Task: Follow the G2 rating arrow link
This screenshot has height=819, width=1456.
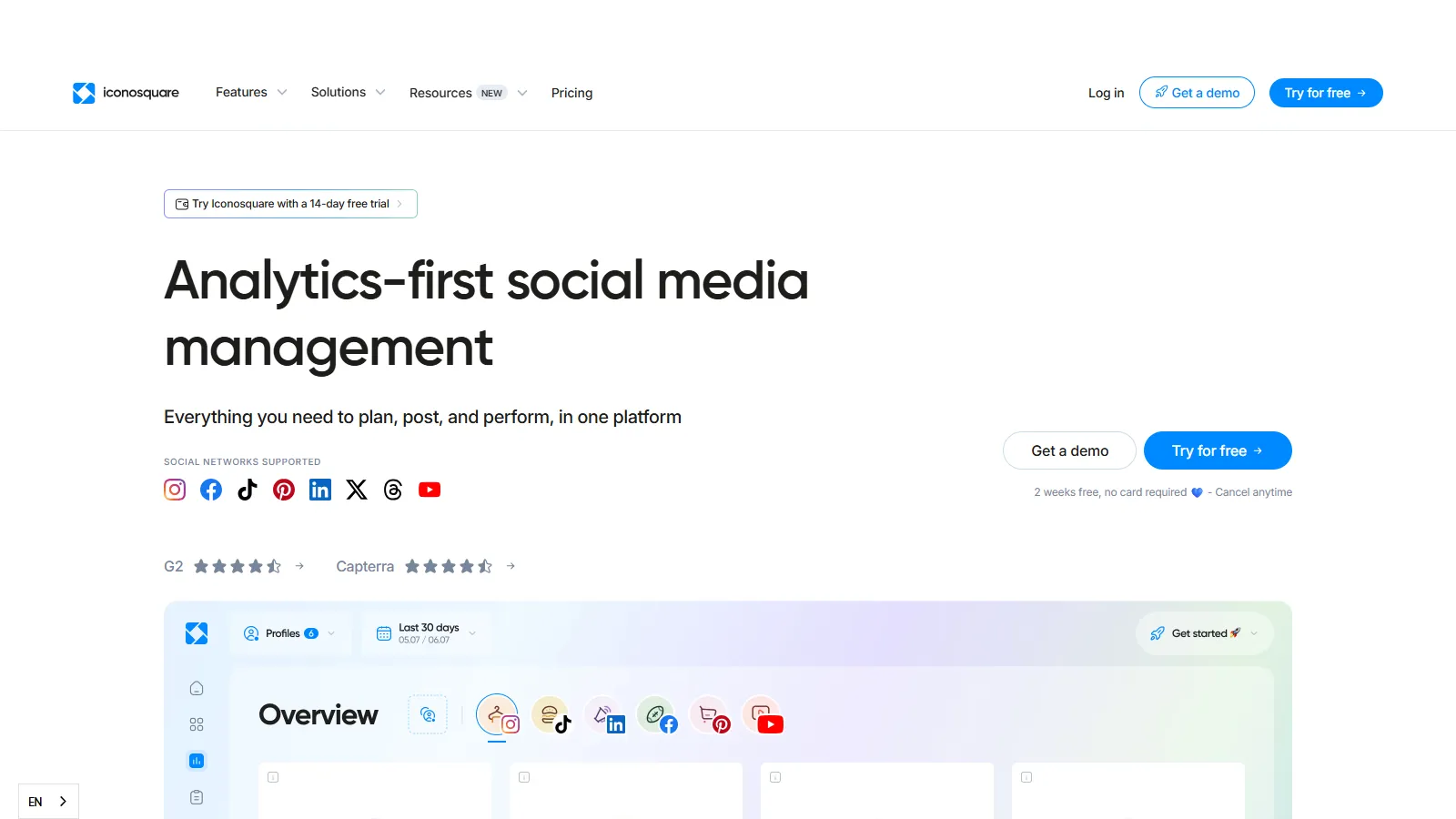Action: point(299,565)
